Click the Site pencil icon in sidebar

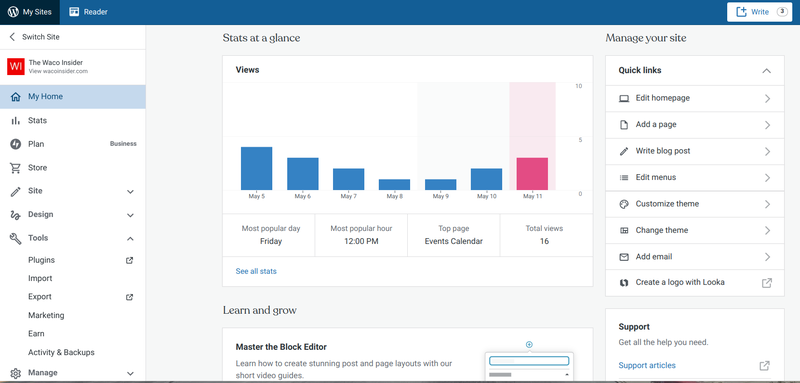[16, 191]
